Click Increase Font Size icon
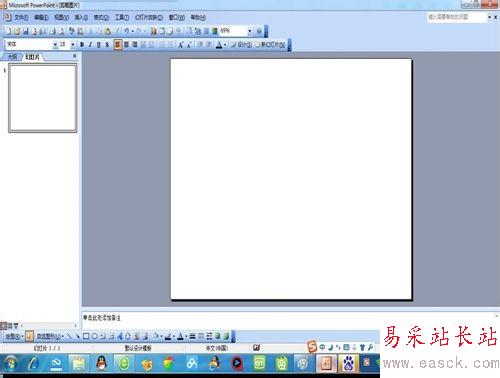500x378 pixels. (180, 44)
